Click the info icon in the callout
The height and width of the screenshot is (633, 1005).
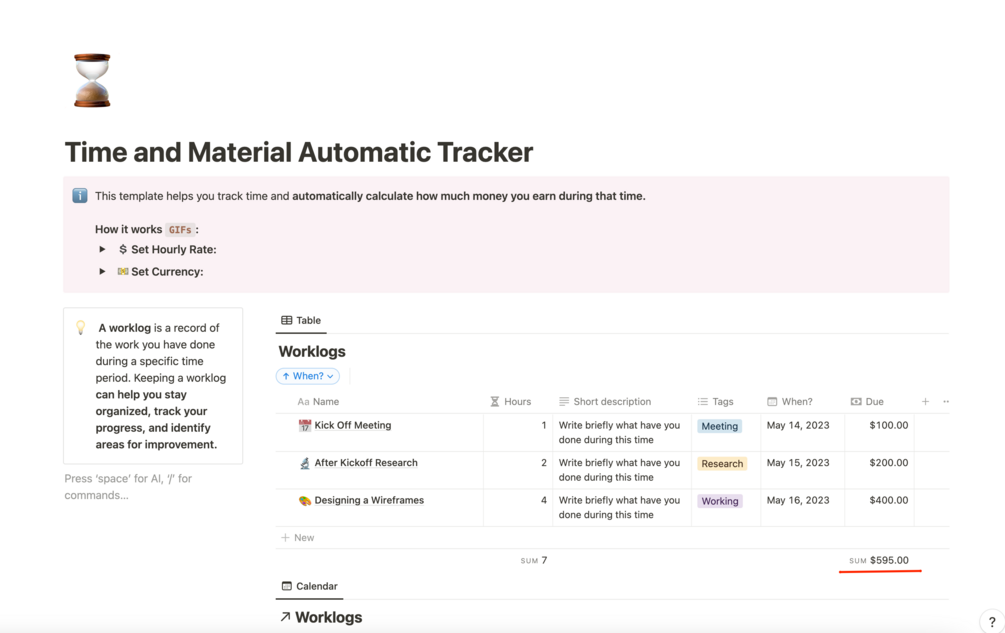(x=80, y=196)
